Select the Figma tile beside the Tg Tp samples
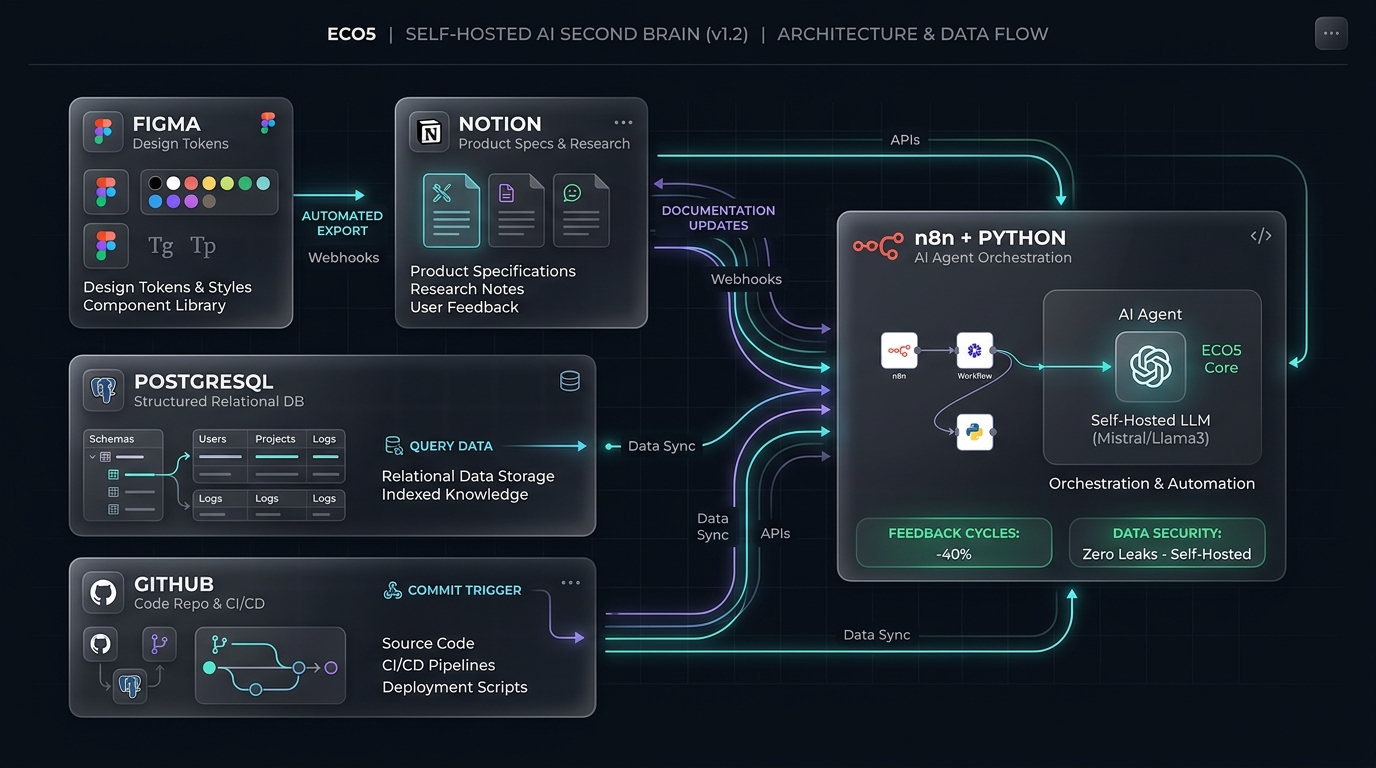 (x=105, y=245)
